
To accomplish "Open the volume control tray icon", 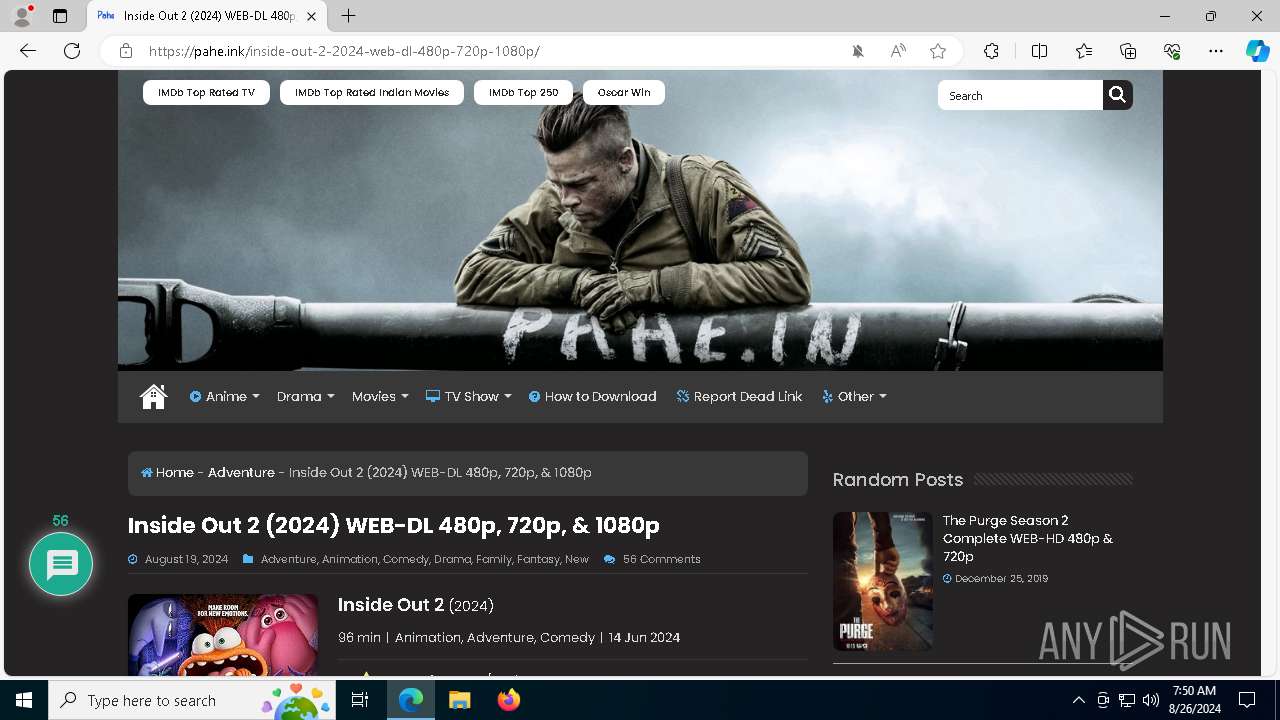I will point(1151,700).
